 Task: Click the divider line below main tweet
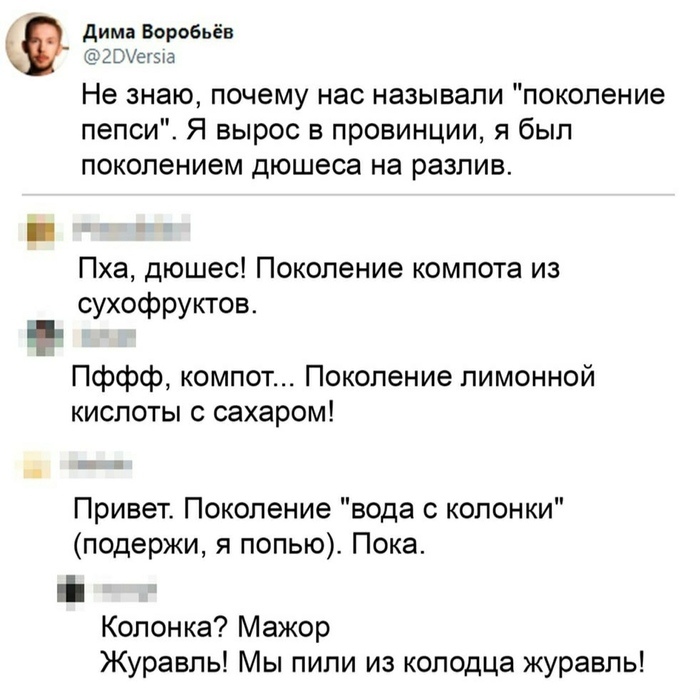(x=348, y=195)
